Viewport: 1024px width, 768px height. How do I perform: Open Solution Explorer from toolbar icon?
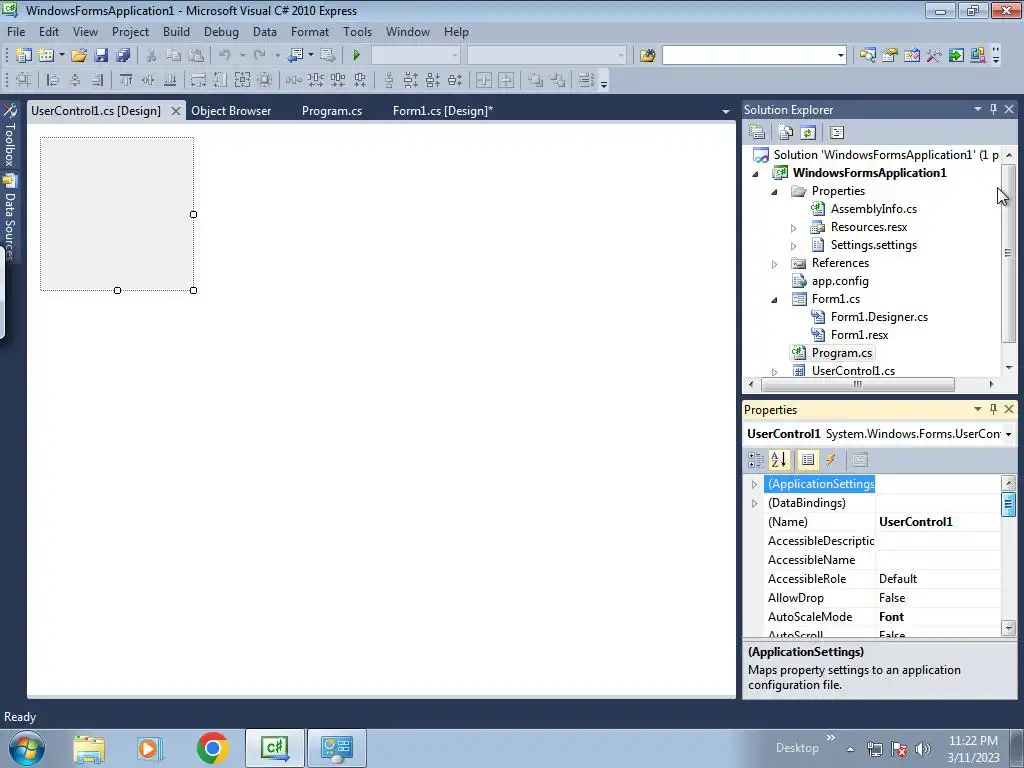(x=867, y=56)
